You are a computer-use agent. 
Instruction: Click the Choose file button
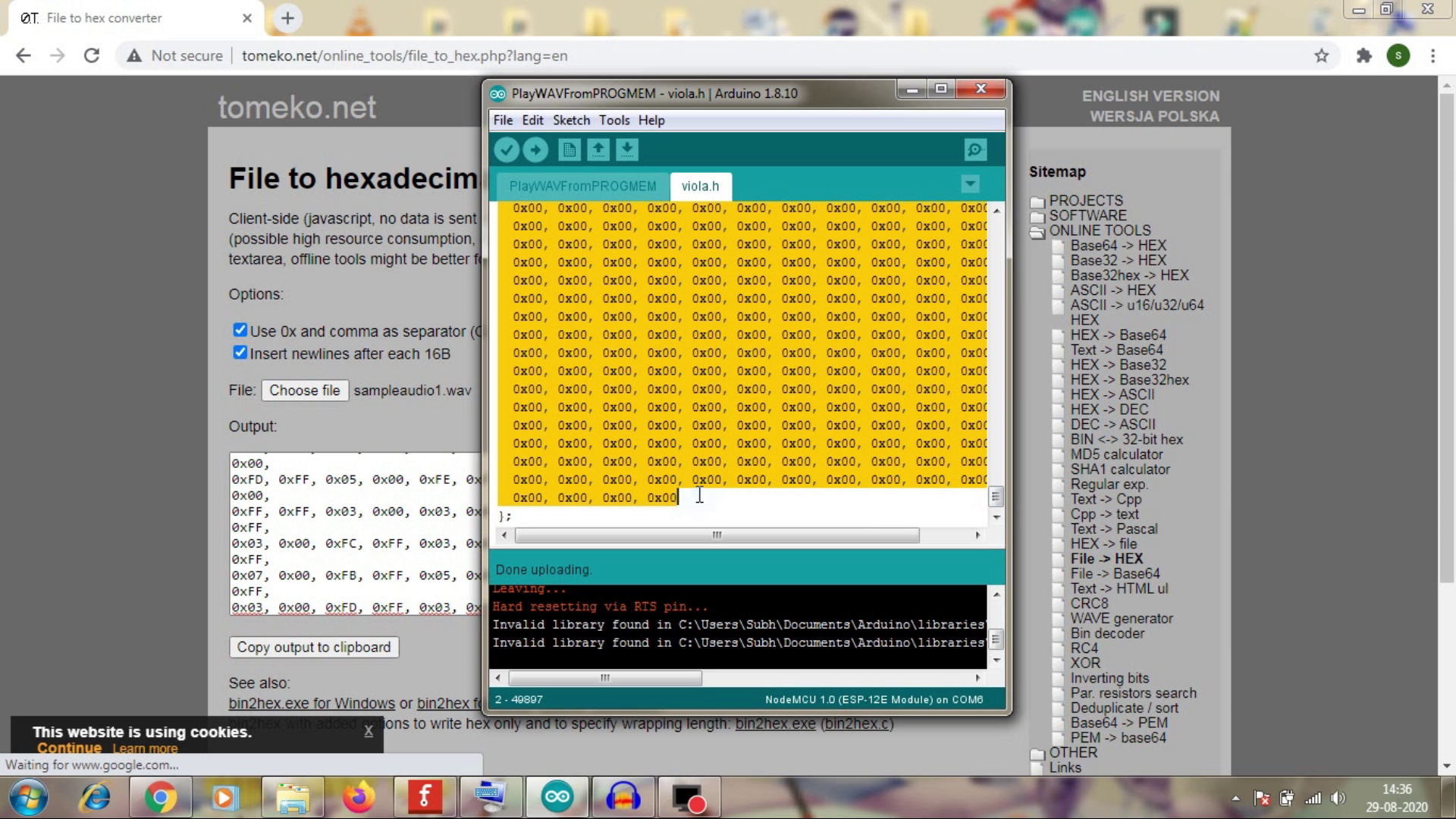tap(305, 391)
